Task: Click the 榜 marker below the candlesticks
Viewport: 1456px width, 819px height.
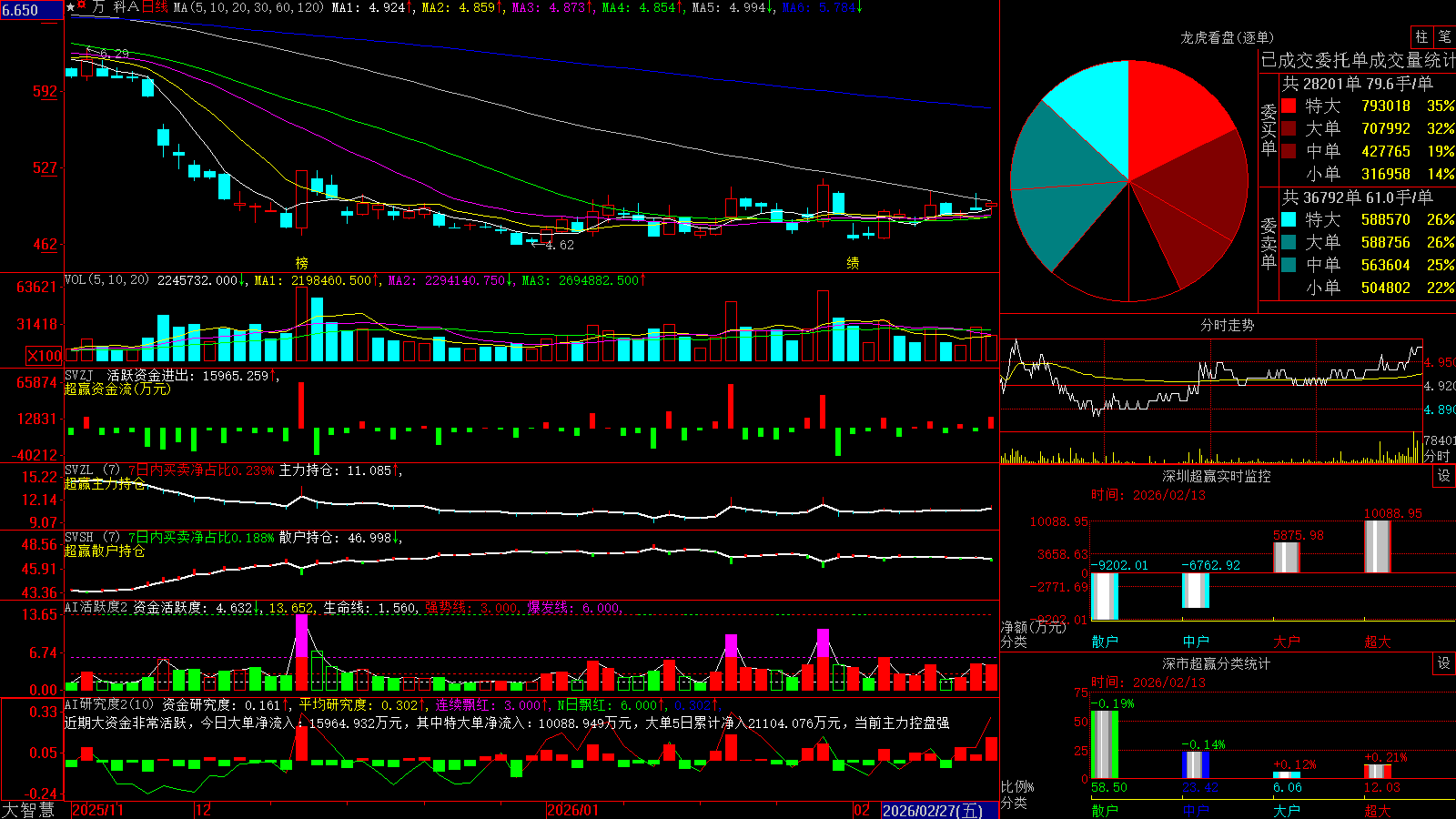Action: (x=302, y=263)
